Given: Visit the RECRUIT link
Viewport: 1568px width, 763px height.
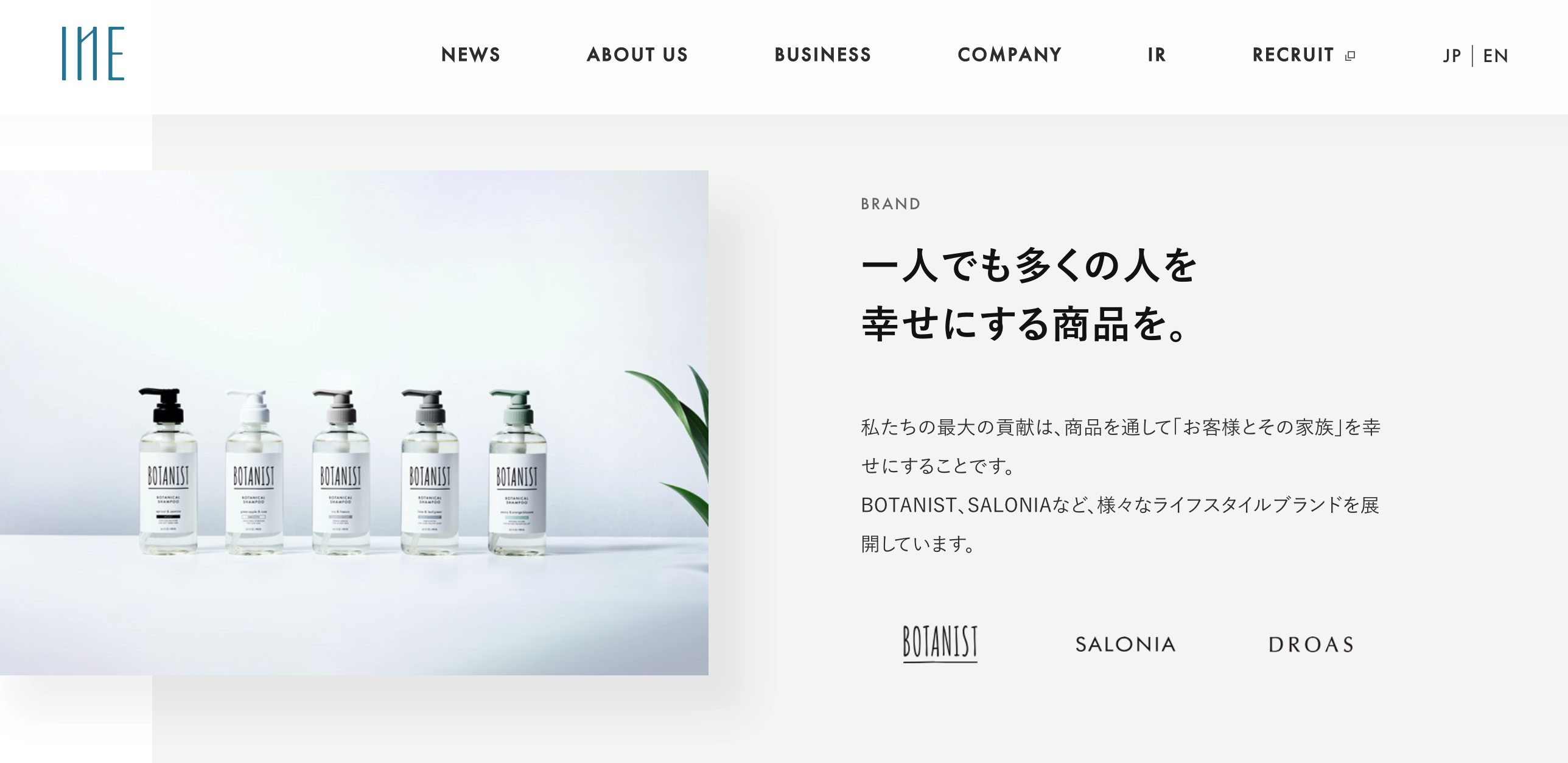Looking at the screenshot, I should click(1293, 55).
